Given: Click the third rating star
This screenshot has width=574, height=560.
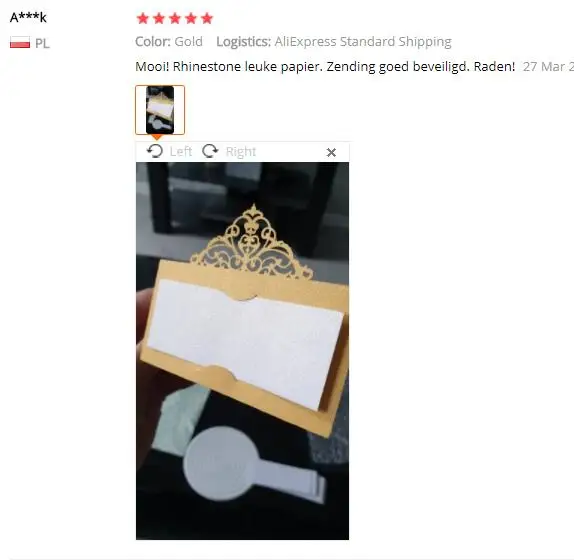Looking at the screenshot, I should coord(175,18).
